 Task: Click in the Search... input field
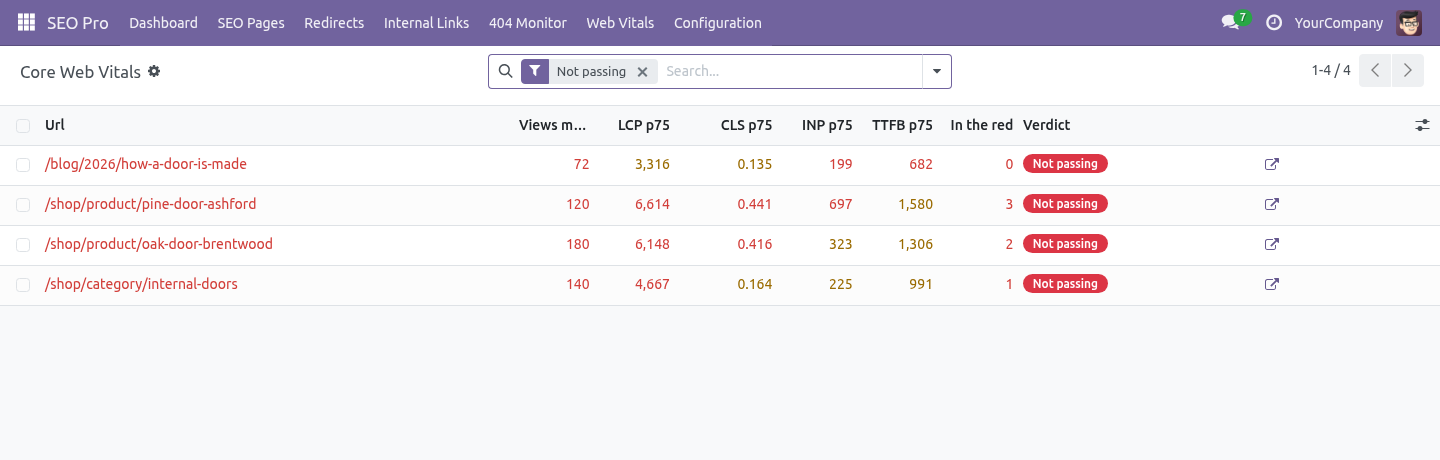790,71
